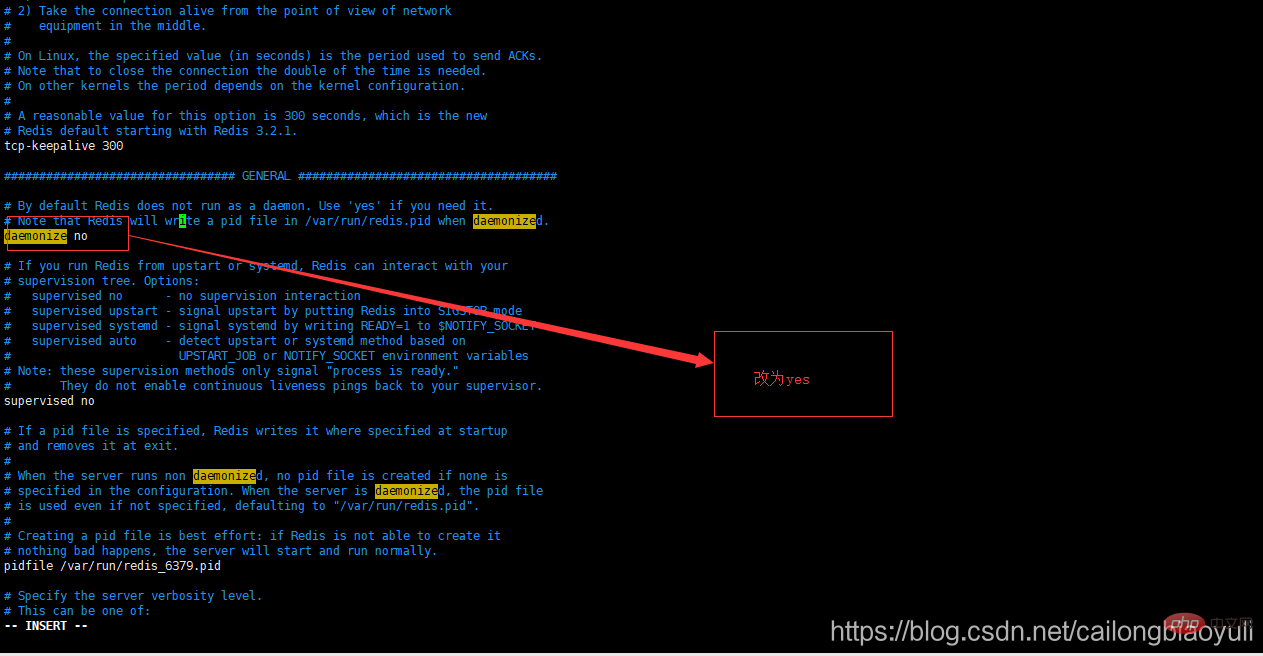Click the php中文网 logo watermark
The width and height of the screenshot is (1263, 656).
pos(1210,624)
